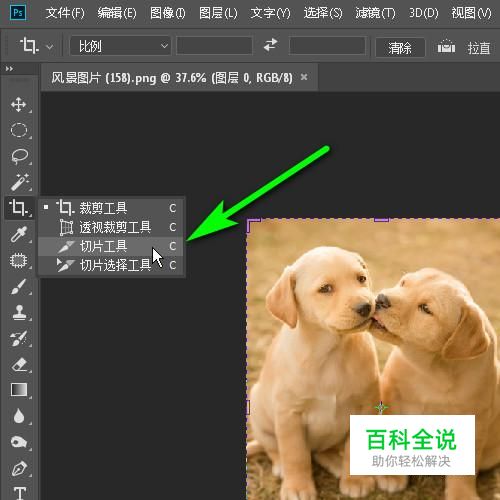Select the Blur (water drop) tool

19,416
